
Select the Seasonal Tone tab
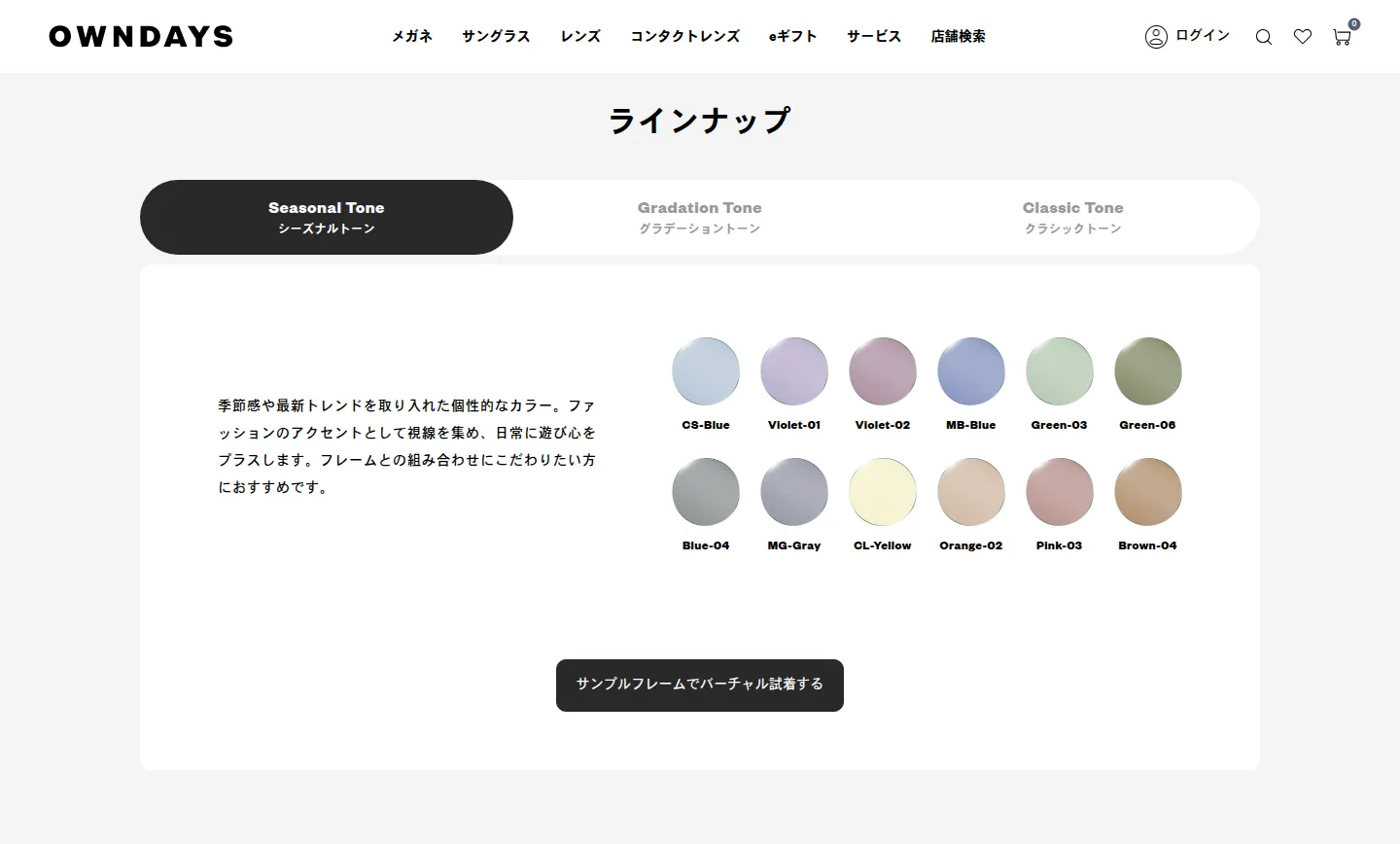pos(327,217)
